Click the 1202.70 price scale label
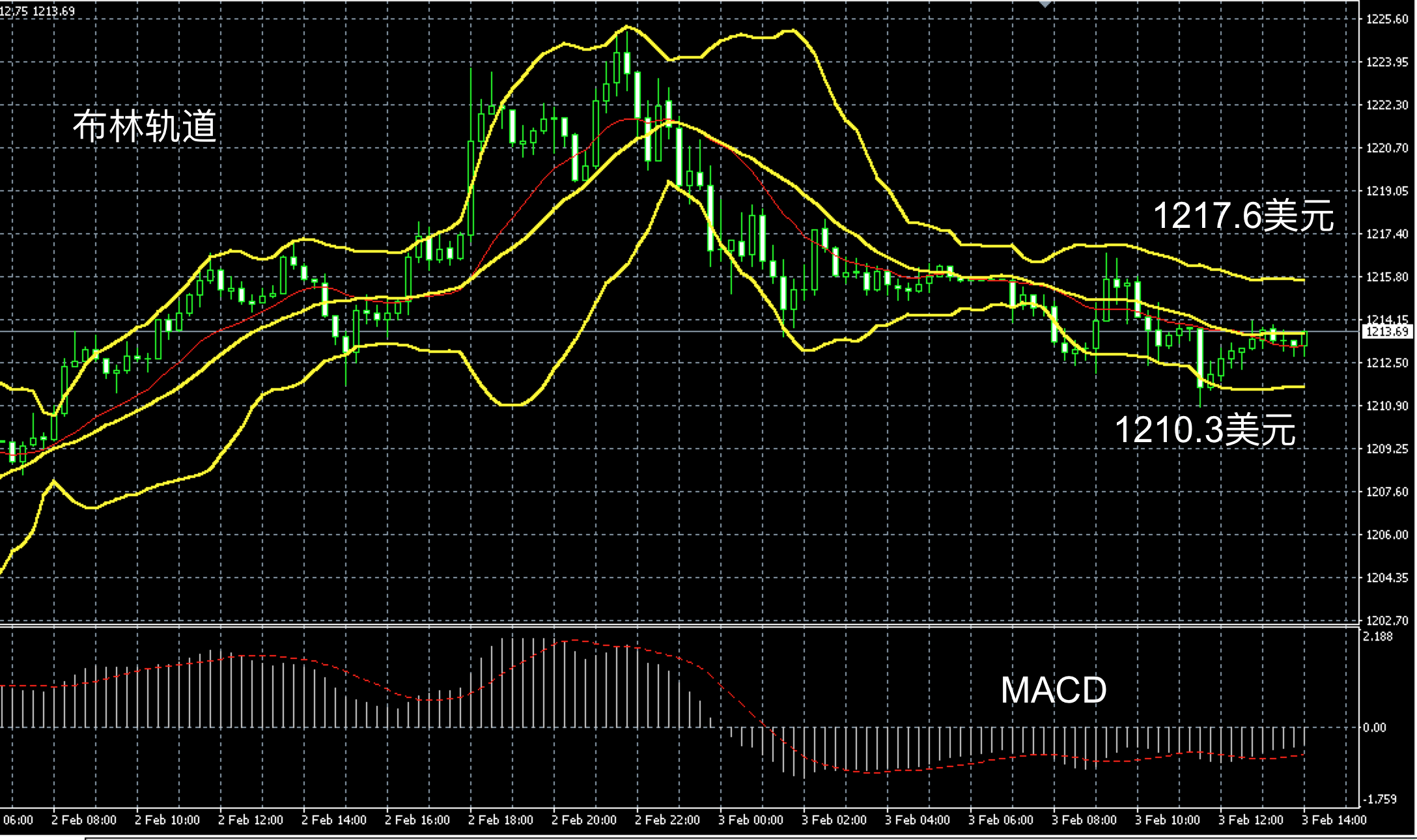Image resolution: width=1417 pixels, height=840 pixels. [1386, 621]
